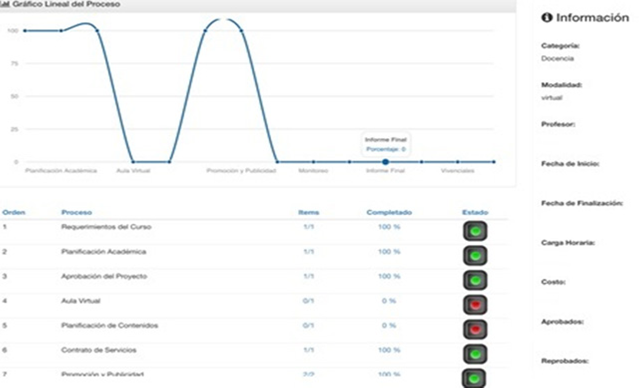Click 100 % completado for Contrato de Servicios

[389, 350]
